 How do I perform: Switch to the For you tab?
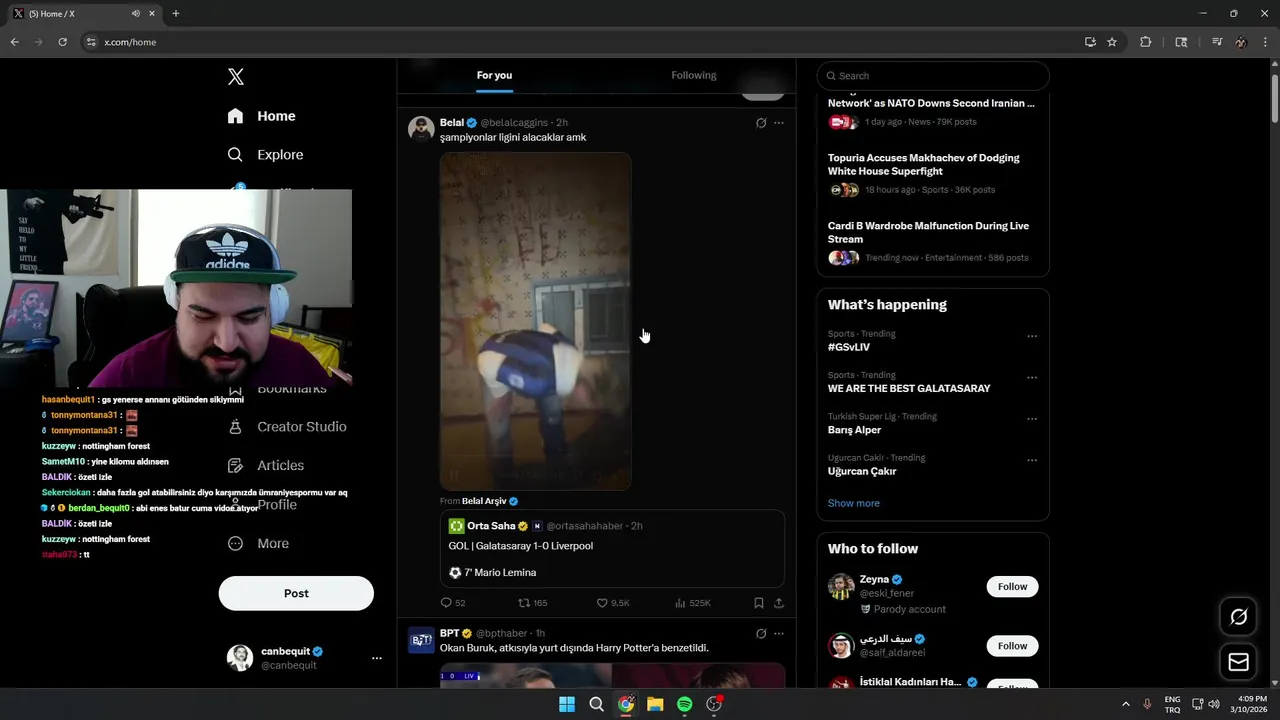(x=494, y=75)
